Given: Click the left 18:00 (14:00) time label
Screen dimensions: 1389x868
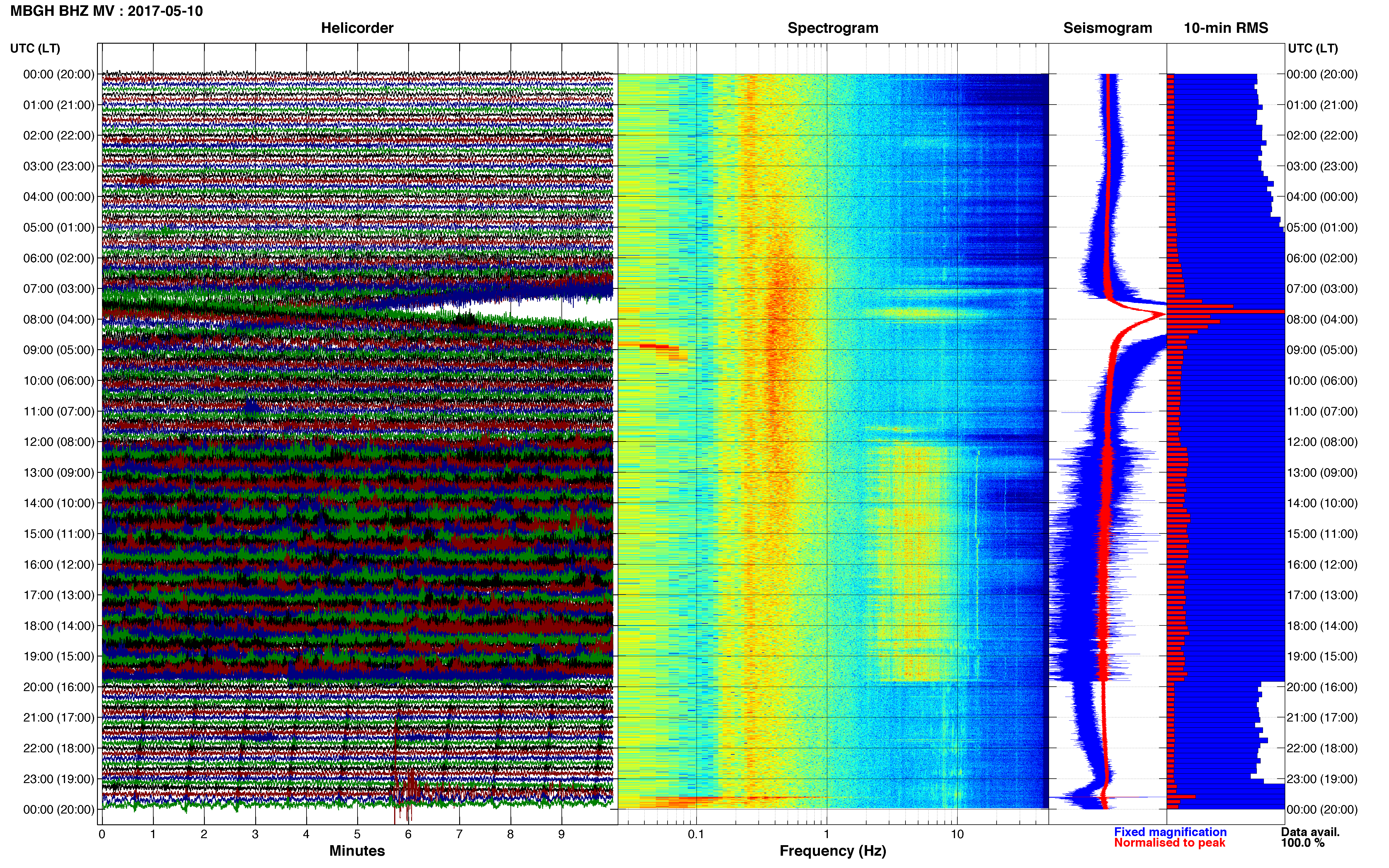Looking at the screenshot, I should pyautogui.click(x=59, y=626).
